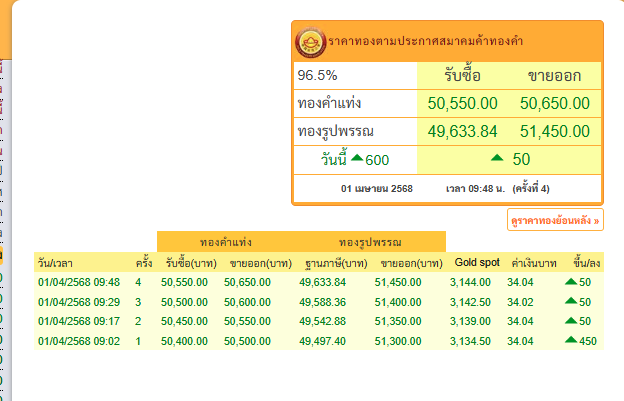Image resolution: width=624 pixels, height=401 pixels.
Task: Click the ทองคำแท่ง group header in the history table
Action: pos(226,242)
